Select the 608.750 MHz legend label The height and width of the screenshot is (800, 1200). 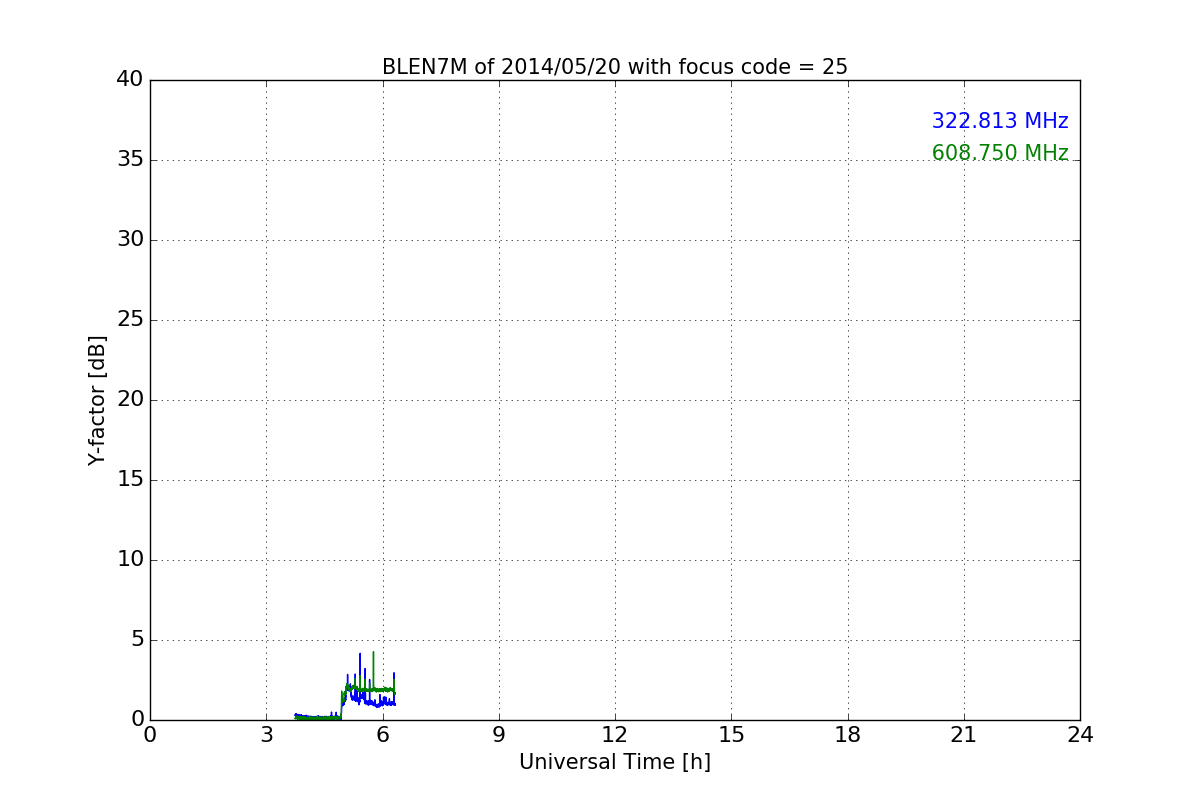1000,153
